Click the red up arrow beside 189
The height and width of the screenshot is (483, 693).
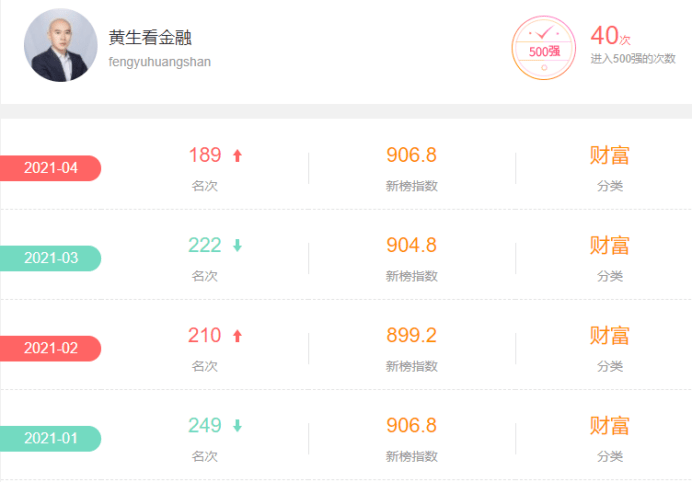coord(237,156)
